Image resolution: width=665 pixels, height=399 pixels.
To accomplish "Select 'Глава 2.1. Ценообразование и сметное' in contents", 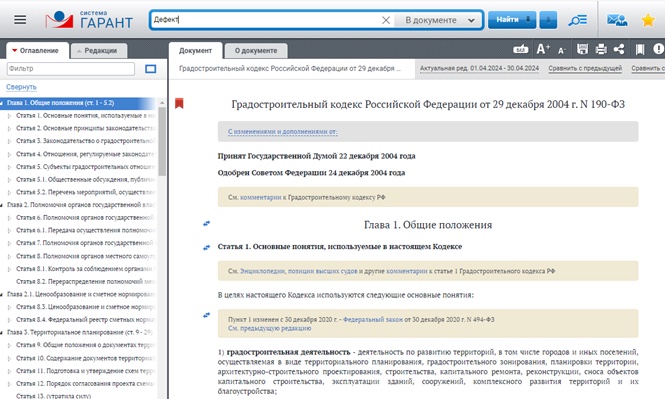I will tap(80, 294).
